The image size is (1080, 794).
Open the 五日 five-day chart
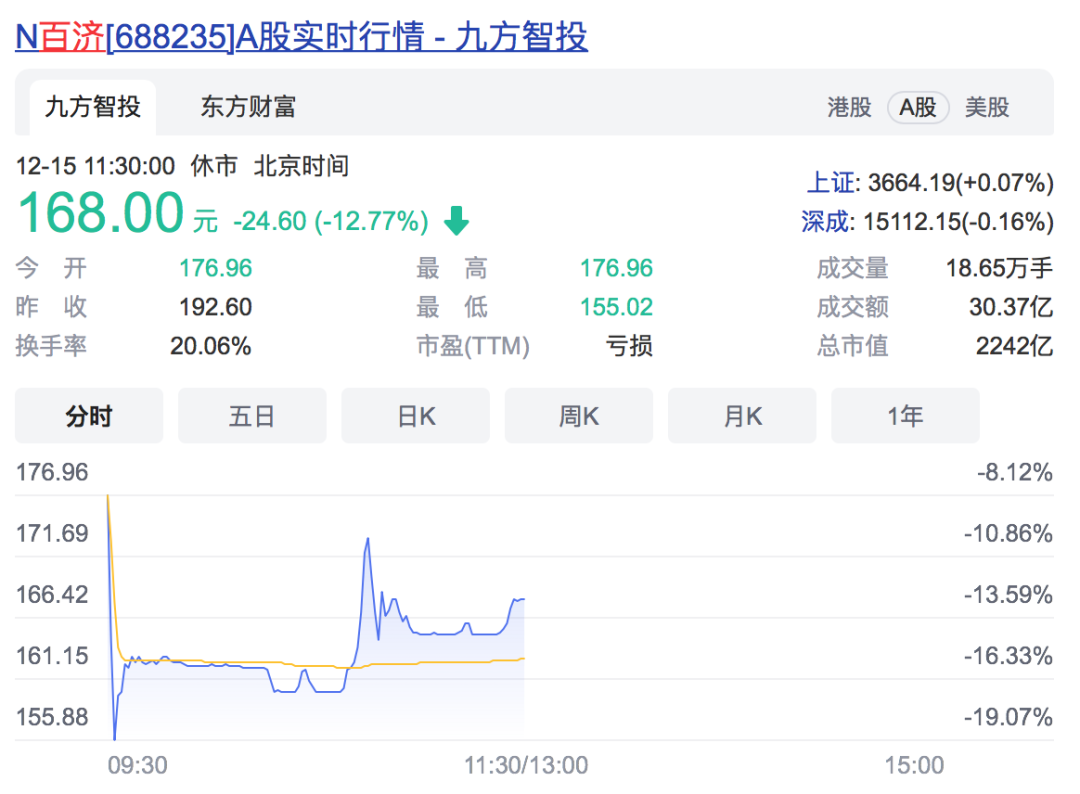tap(252, 416)
